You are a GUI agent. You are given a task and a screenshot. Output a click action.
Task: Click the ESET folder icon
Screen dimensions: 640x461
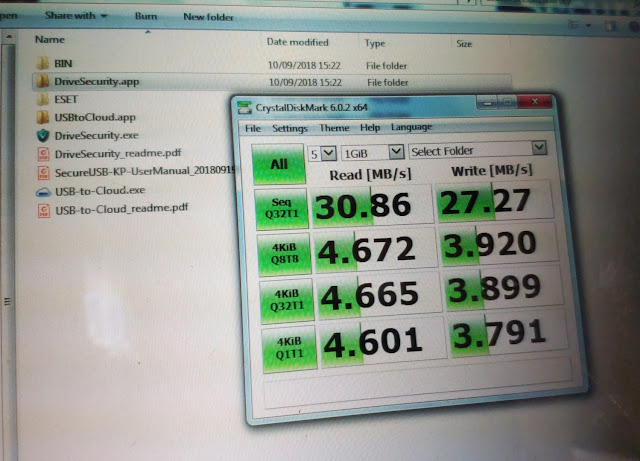(x=42, y=99)
